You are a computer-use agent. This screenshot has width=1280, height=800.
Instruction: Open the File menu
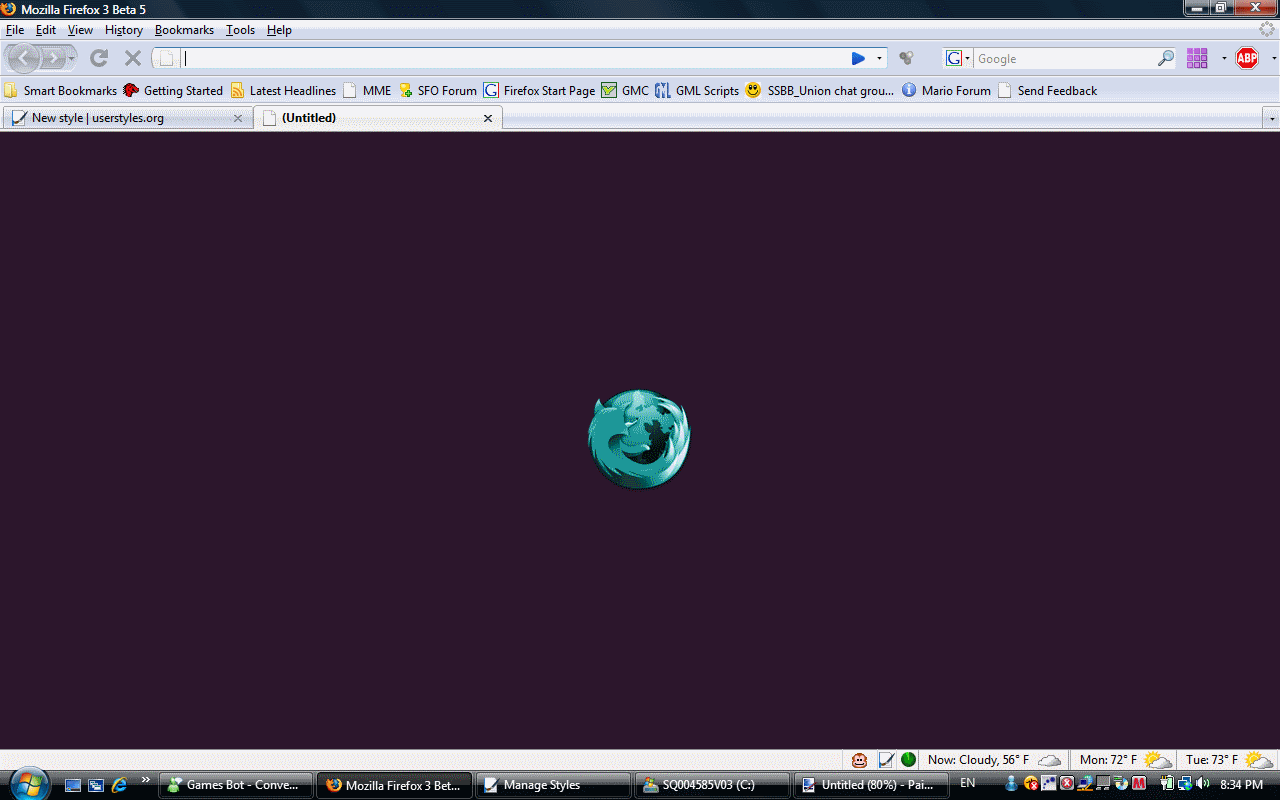coord(15,30)
